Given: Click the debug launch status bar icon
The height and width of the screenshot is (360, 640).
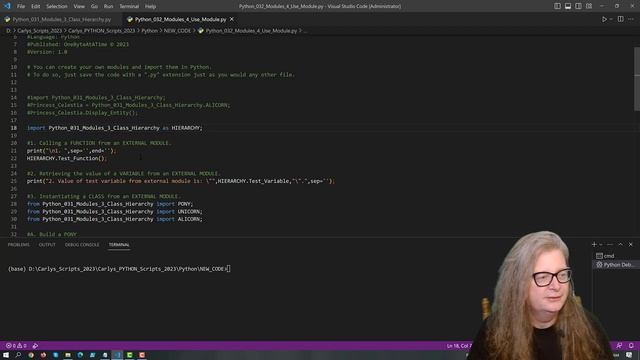Looking at the screenshot, I should (36, 346).
